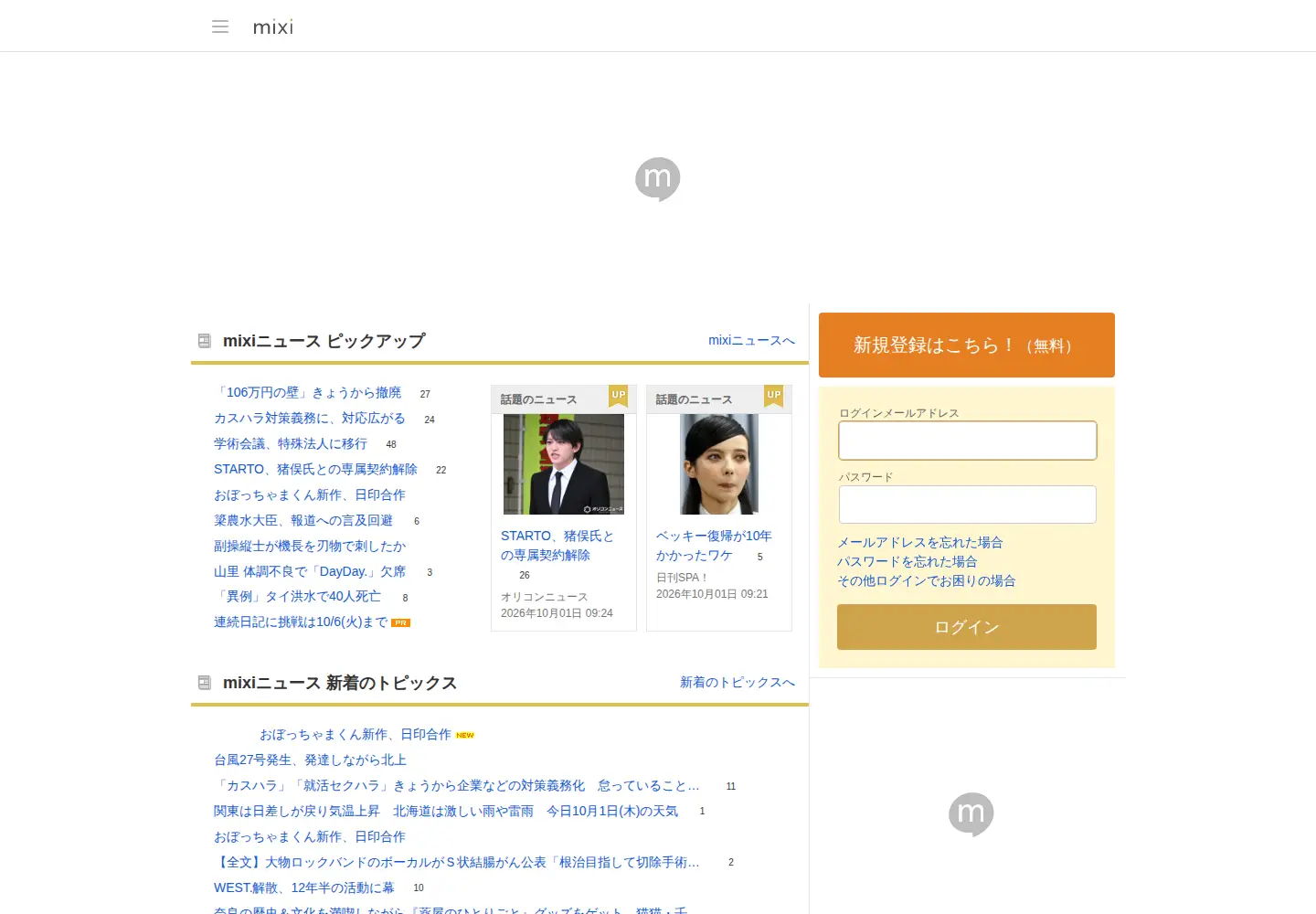Open 【全文】大物ロックバンドのボーカル topic

[457, 862]
